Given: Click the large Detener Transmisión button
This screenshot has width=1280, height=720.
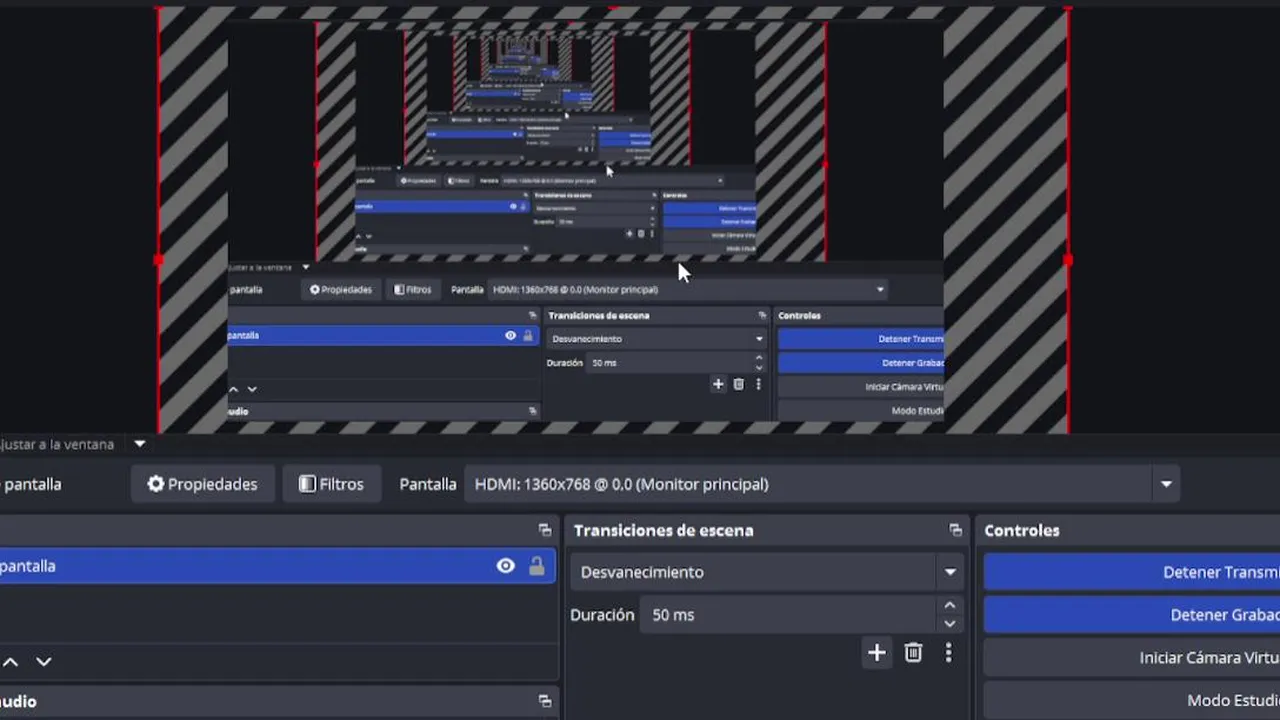Looking at the screenshot, I should [1132, 572].
